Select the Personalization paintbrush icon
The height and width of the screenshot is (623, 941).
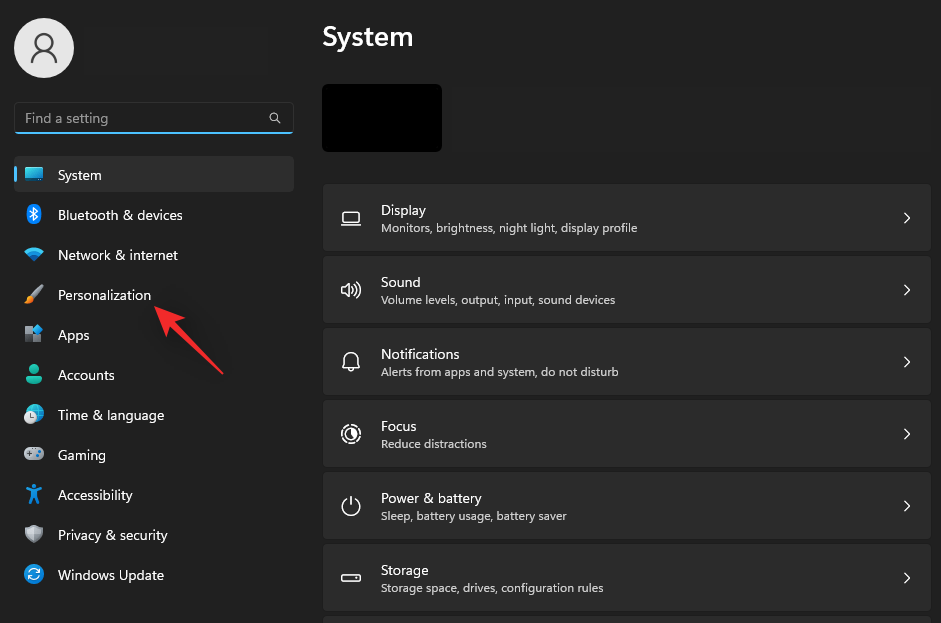coord(33,295)
